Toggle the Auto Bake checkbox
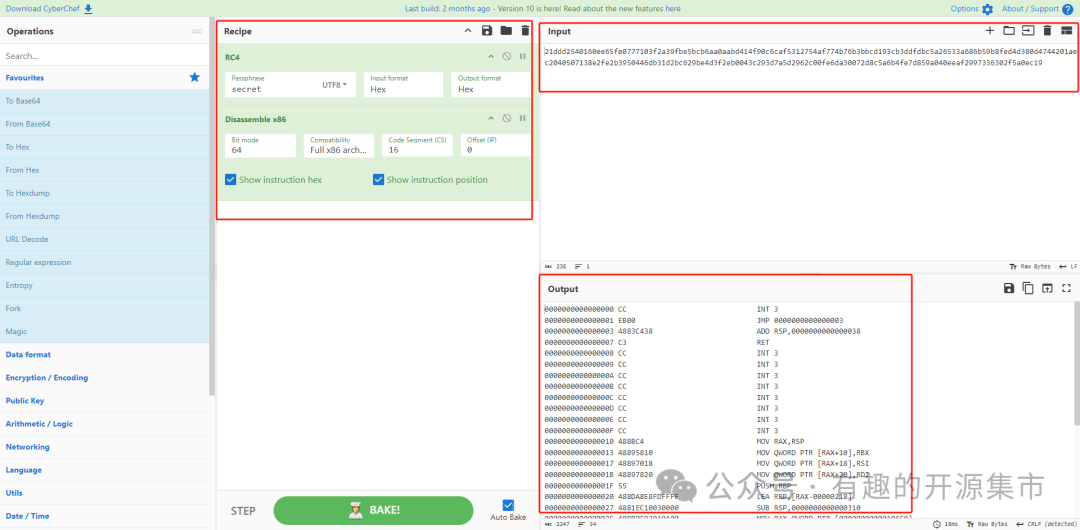The height and width of the screenshot is (530, 1080). tap(508, 506)
